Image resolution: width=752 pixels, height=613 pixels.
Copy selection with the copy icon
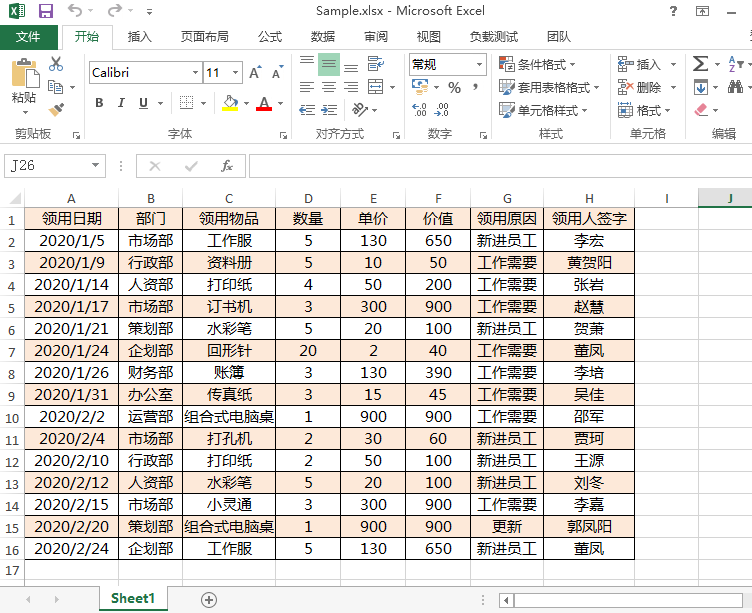[56, 87]
